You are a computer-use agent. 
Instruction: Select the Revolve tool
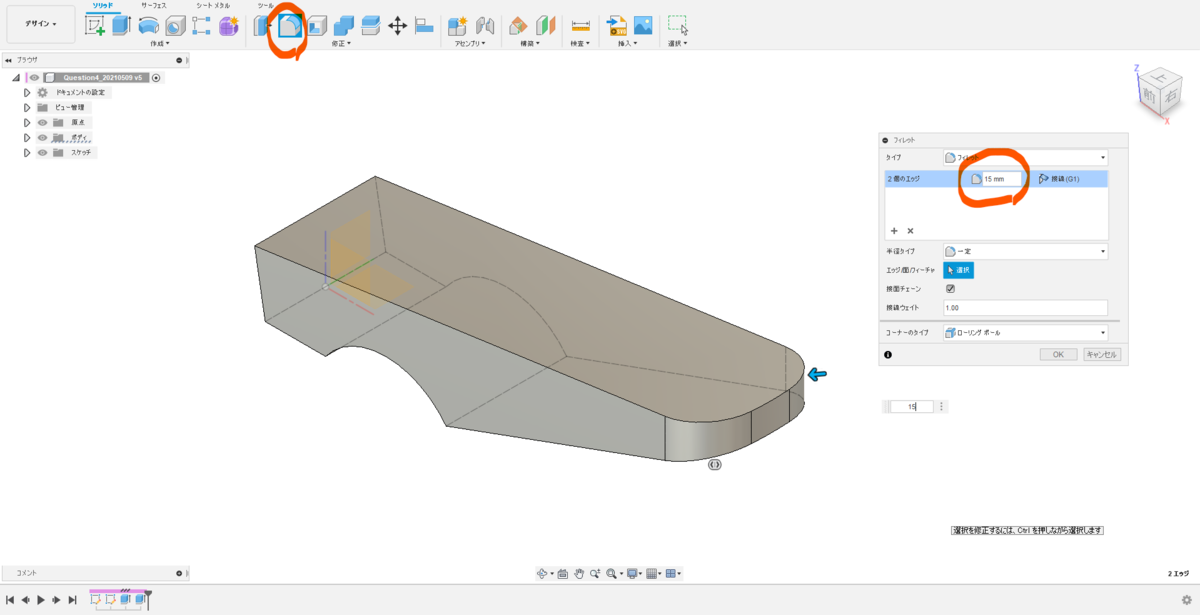click(148, 26)
